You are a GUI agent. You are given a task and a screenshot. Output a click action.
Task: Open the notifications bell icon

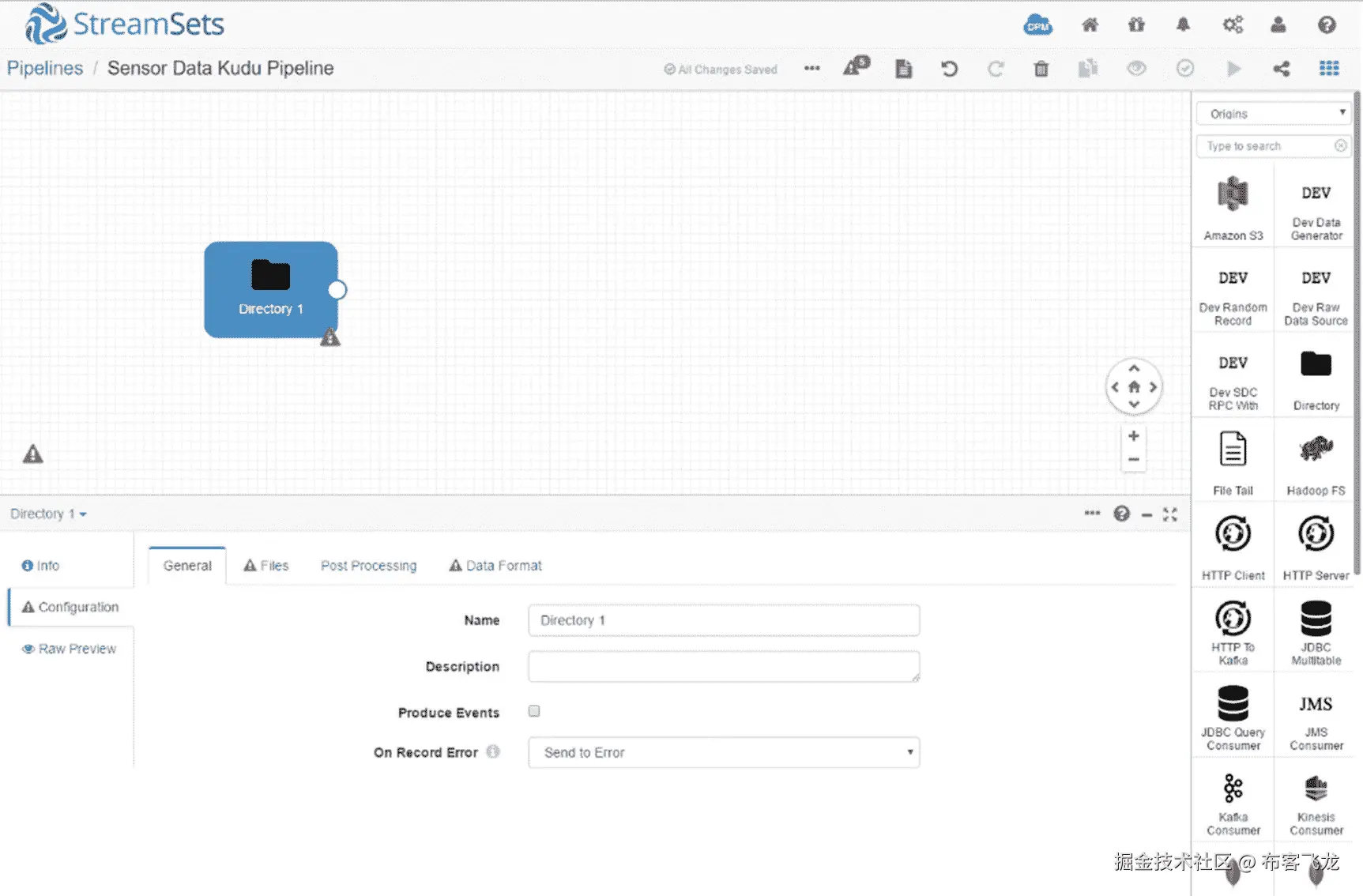1183,25
